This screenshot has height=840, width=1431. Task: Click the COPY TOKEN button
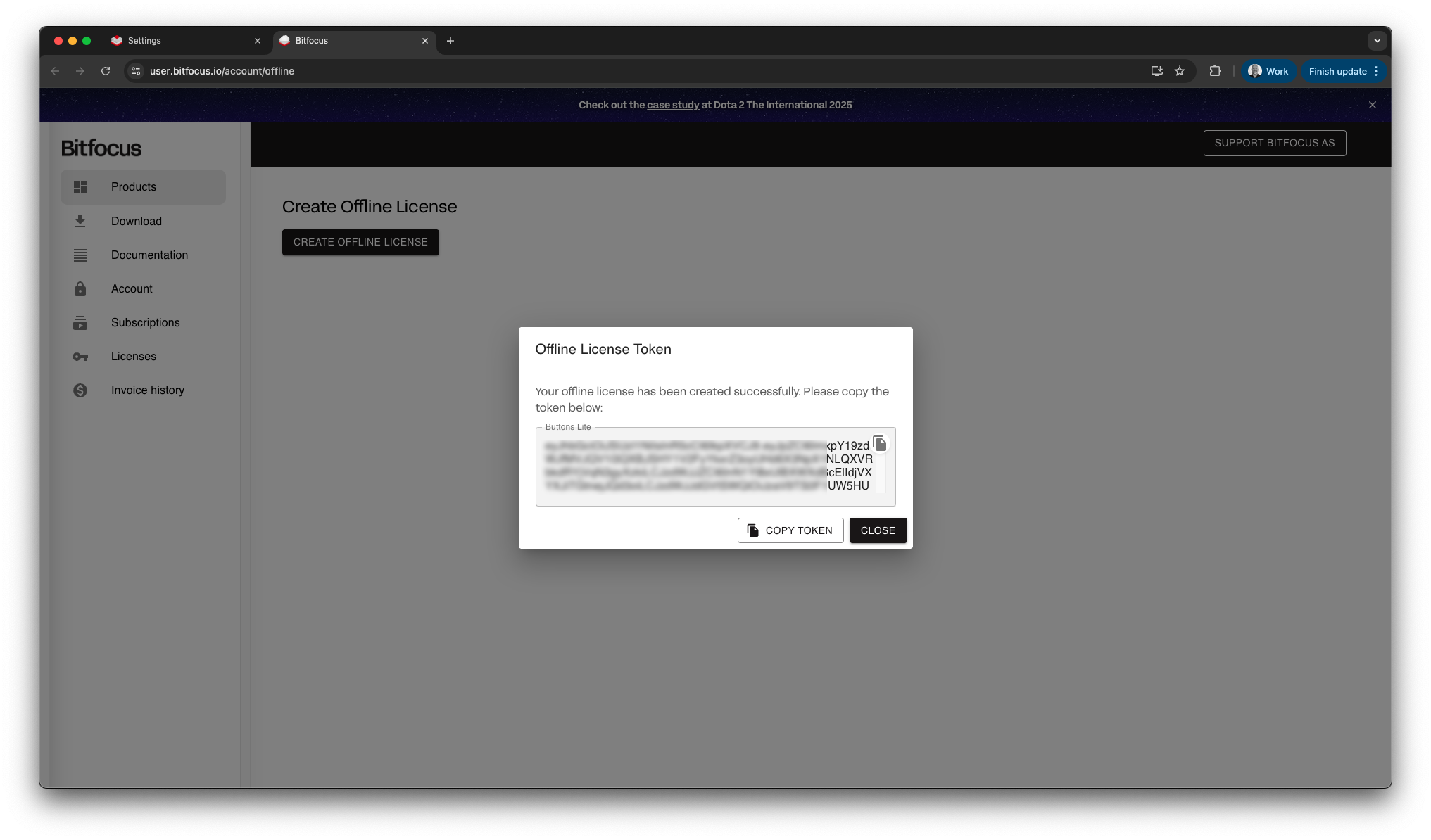[x=790, y=530]
